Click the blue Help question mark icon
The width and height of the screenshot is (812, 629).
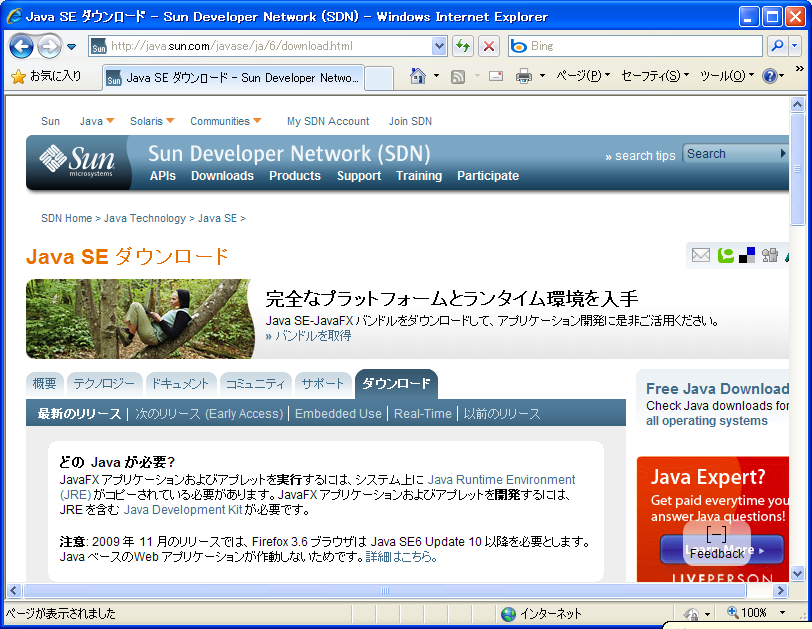[770, 77]
